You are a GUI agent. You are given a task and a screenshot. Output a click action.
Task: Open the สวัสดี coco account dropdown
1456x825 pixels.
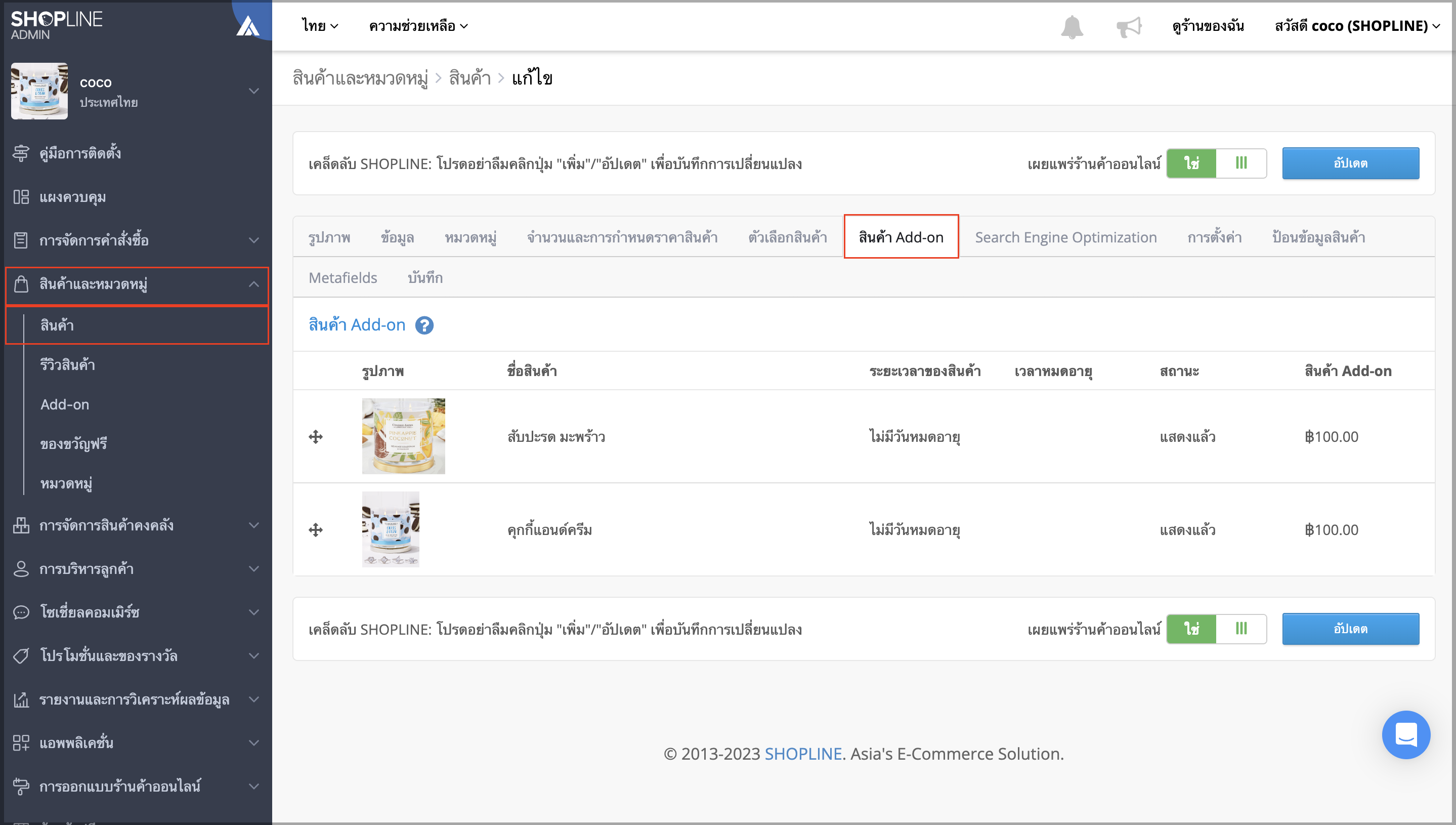1357,26
